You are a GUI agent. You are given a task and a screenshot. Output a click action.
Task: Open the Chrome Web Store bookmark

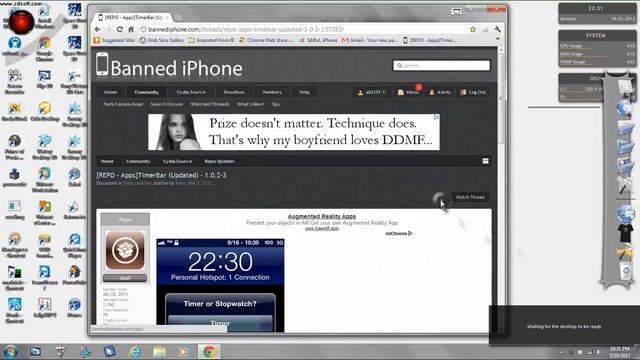click(267, 40)
